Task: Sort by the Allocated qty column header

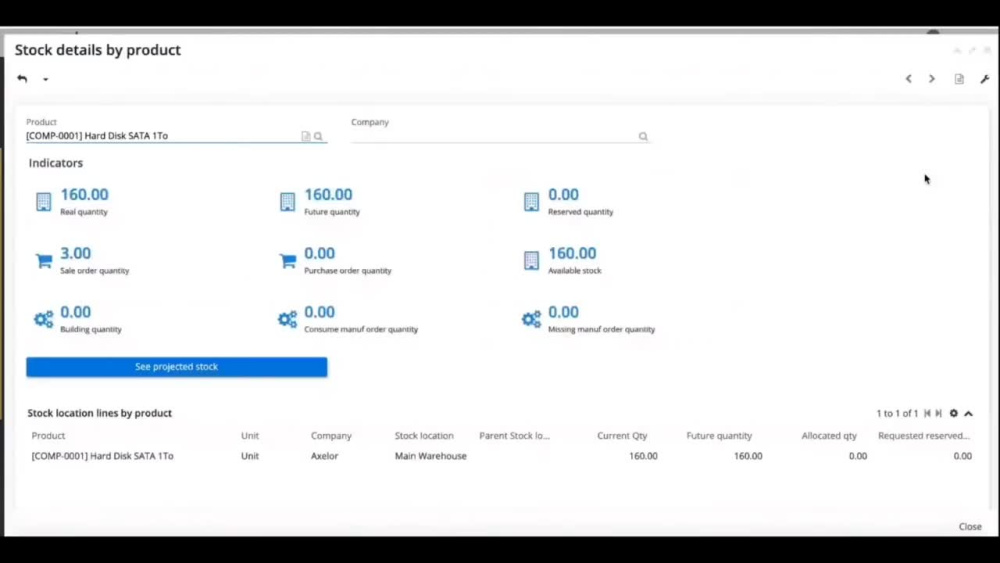Action: pos(829,435)
